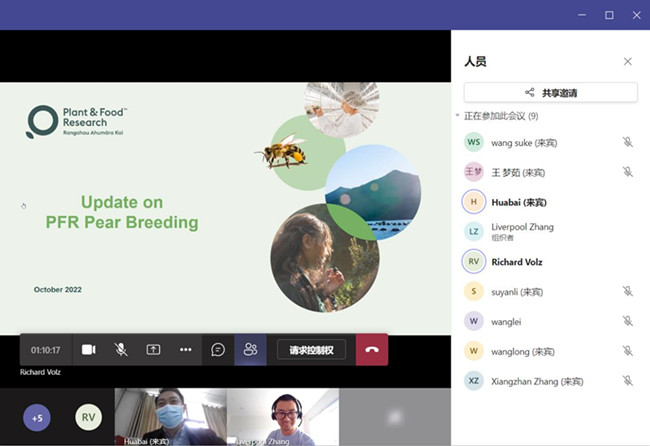Click mute icon beside Xiangzhan Zhang
The height and width of the screenshot is (446, 650).
point(628,381)
